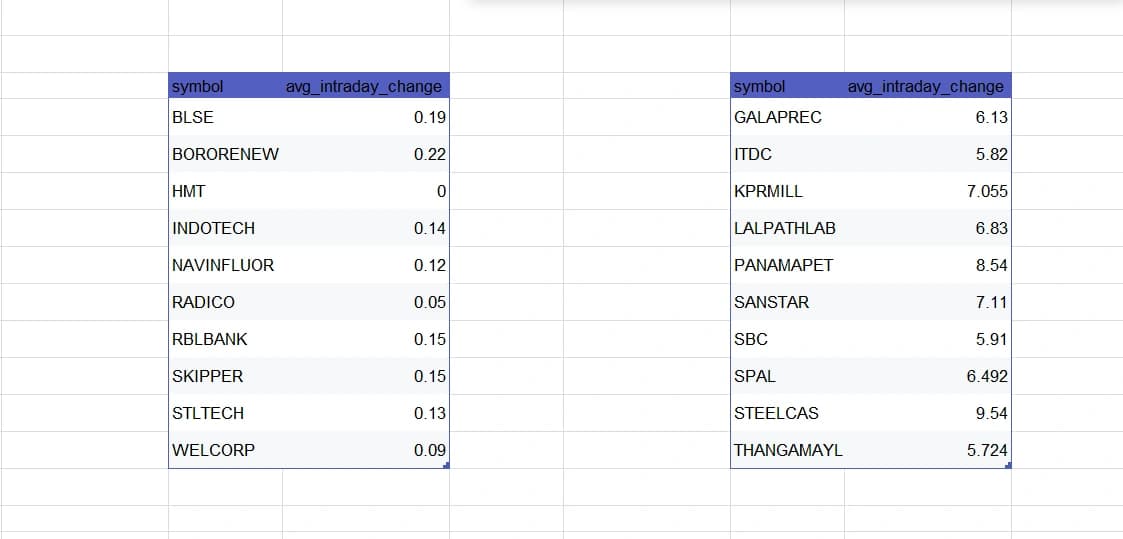Click the table corner handle below THANGAMAYL's 5.724
This screenshot has width=1123, height=539.
pyautogui.click(x=1008, y=466)
